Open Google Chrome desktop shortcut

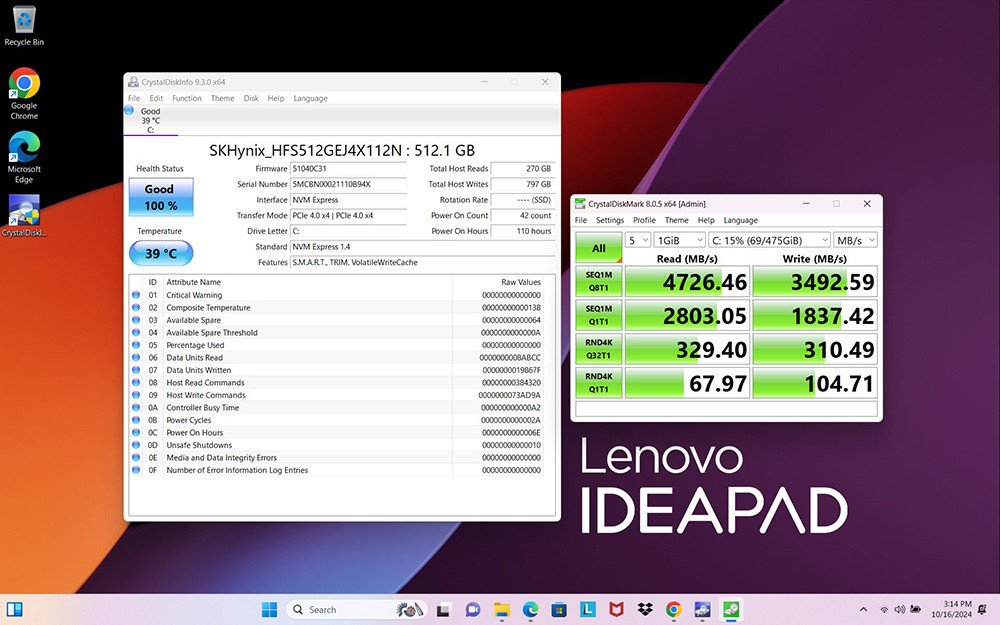point(24,85)
